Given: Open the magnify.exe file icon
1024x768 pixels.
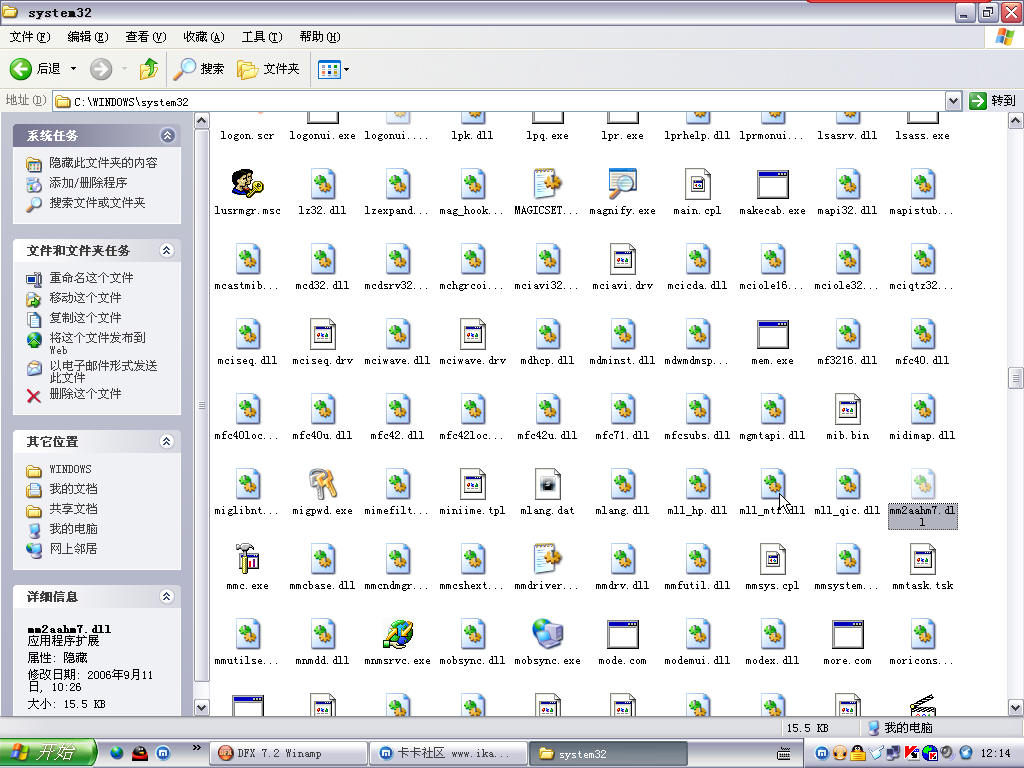Looking at the screenshot, I should tap(622, 184).
